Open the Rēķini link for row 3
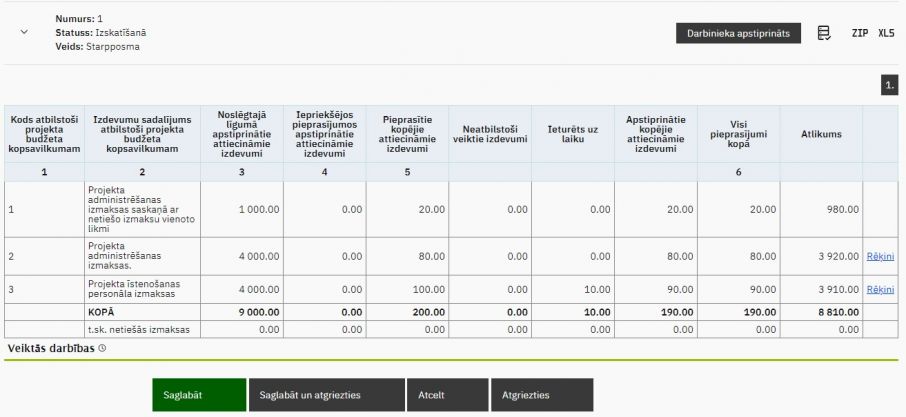 [880, 289]
